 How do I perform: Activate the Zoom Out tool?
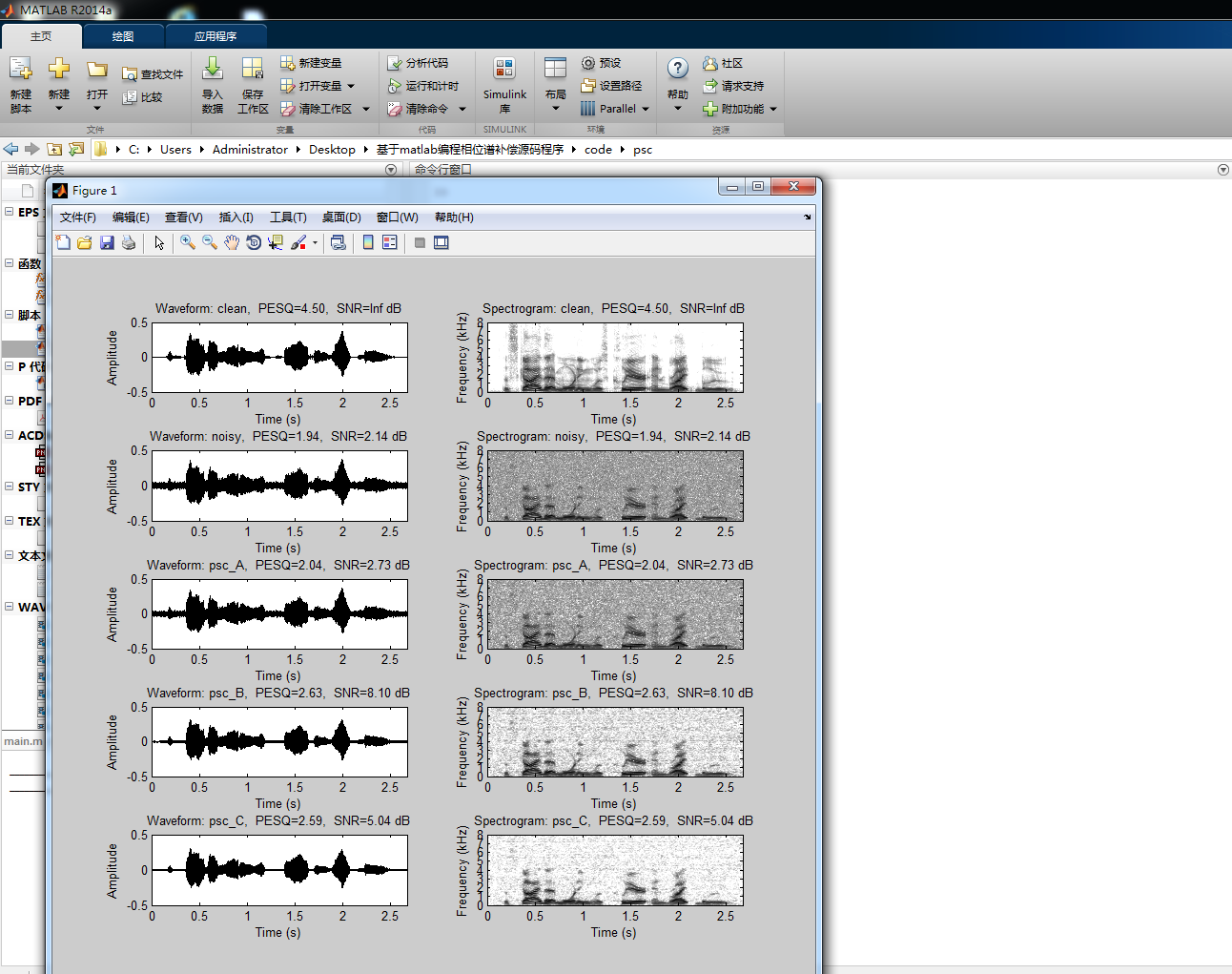[x=210, y=242]
